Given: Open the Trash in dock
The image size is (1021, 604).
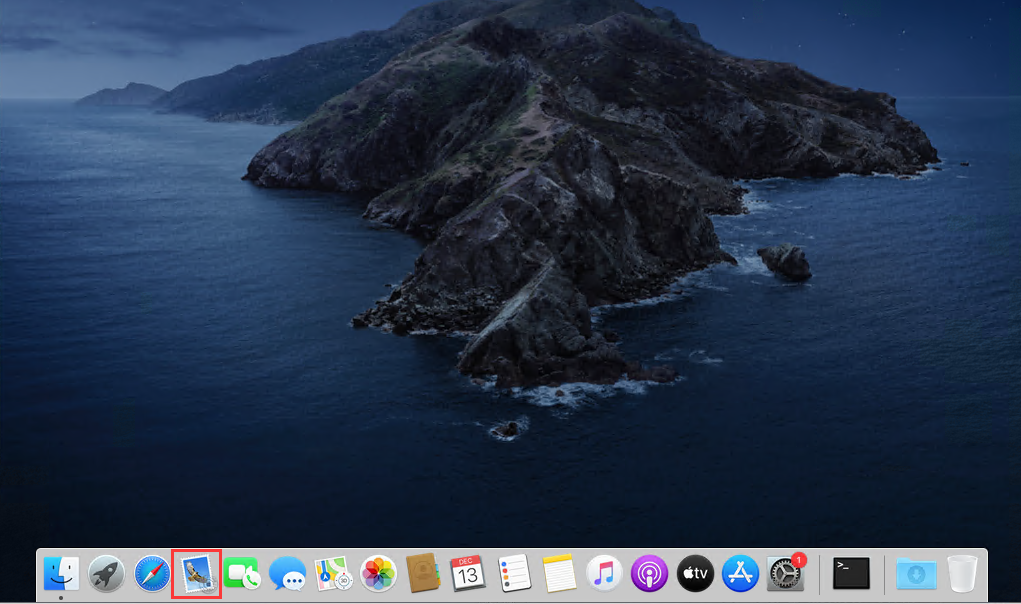Looking at the screenshot, I should click(962, 573).
